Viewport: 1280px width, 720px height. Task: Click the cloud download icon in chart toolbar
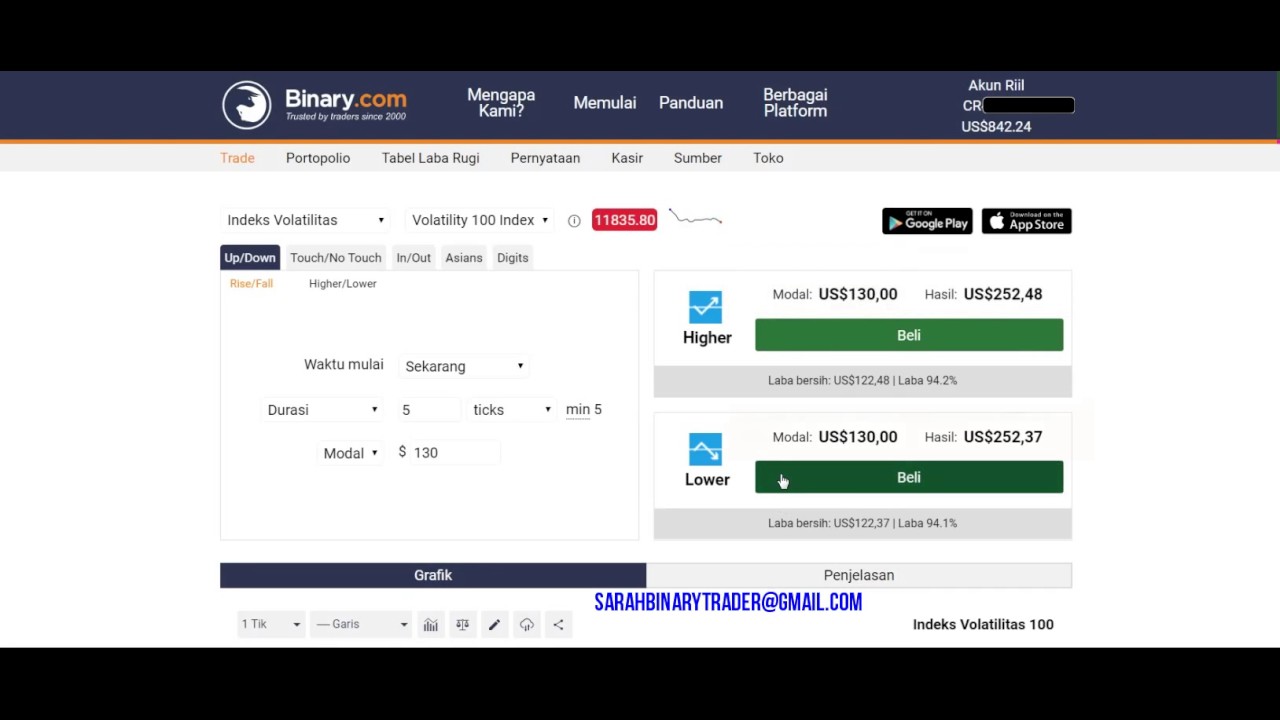526,625
